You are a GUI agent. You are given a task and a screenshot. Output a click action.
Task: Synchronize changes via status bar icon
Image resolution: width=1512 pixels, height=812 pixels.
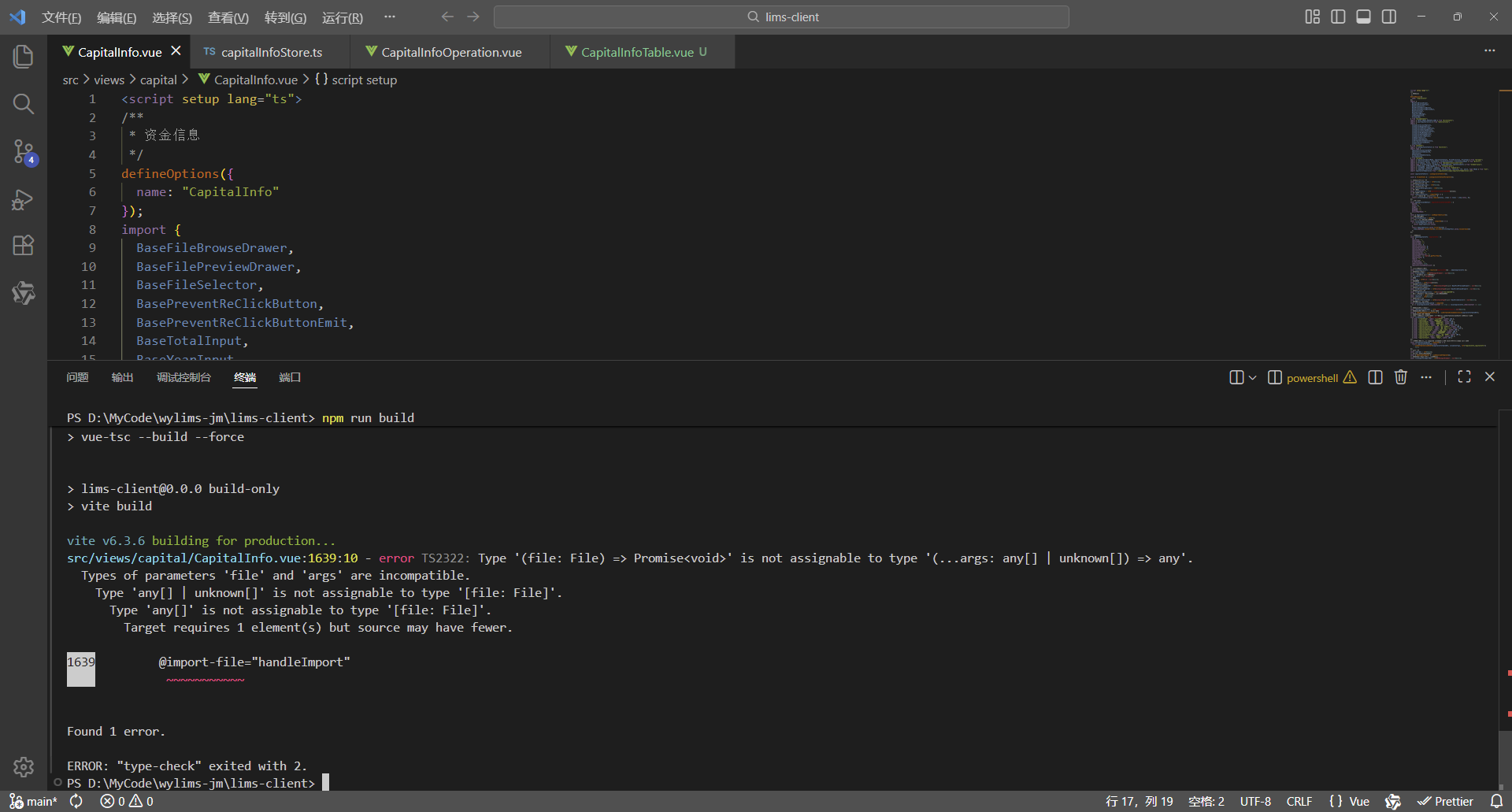pos(76,801)
